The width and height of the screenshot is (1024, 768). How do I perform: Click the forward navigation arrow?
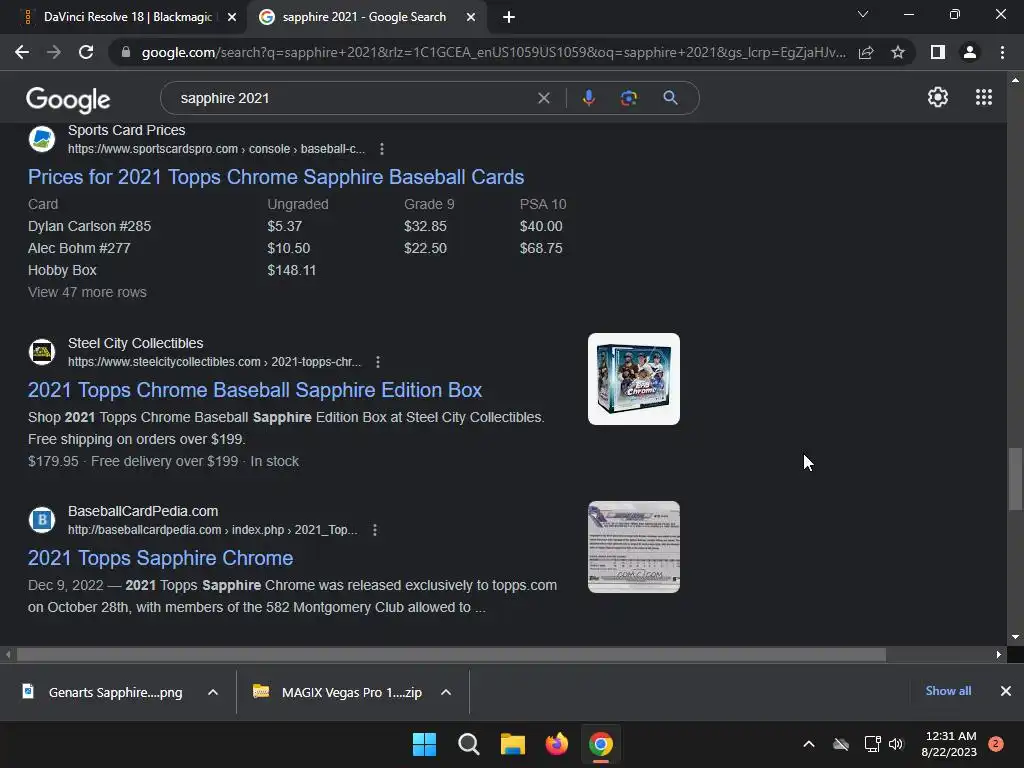(x=54, y=52)
